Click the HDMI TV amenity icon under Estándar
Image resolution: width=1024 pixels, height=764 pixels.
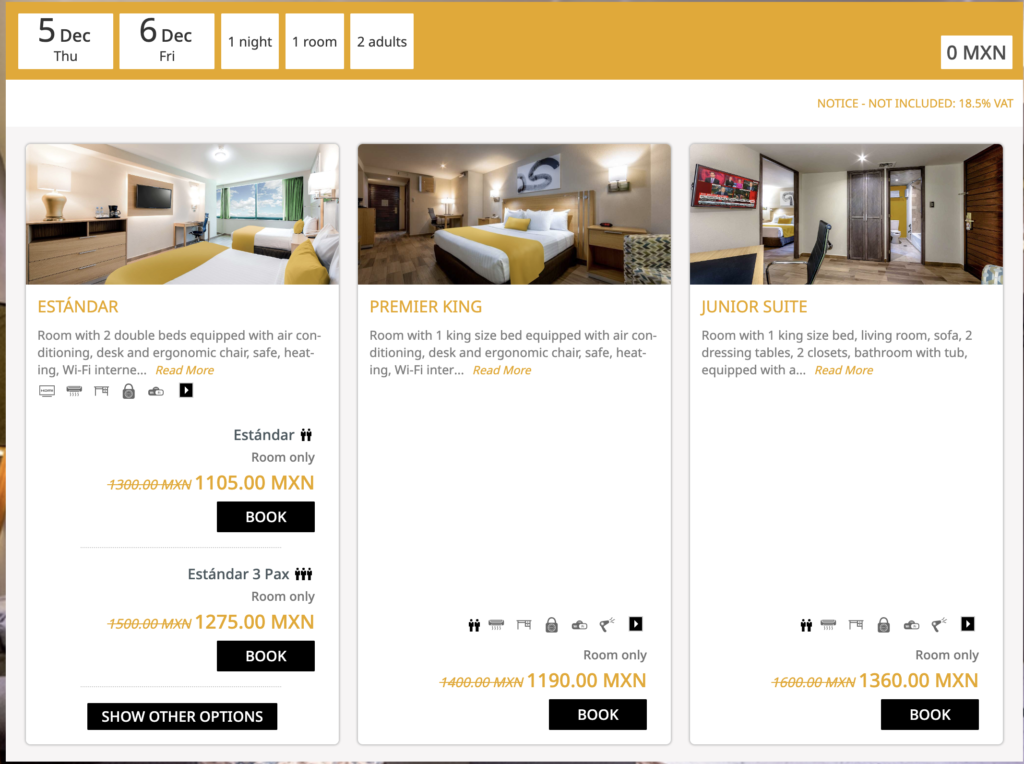pyautogui.click(x=47, y=391)
